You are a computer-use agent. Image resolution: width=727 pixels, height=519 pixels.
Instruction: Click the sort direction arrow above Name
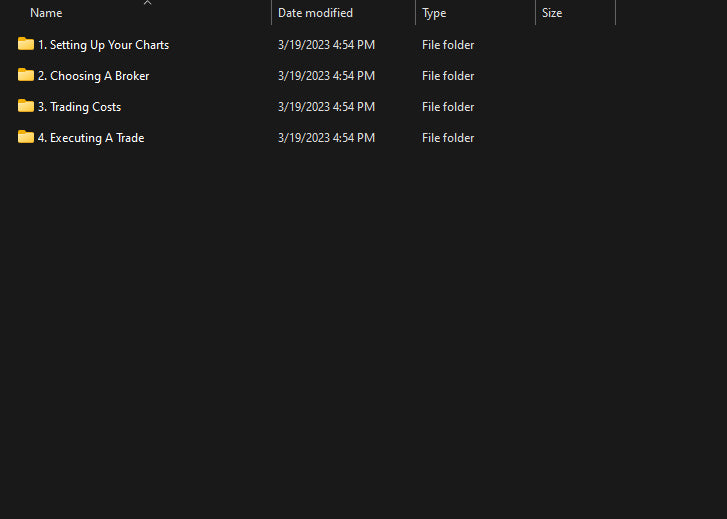pos(147,3)
